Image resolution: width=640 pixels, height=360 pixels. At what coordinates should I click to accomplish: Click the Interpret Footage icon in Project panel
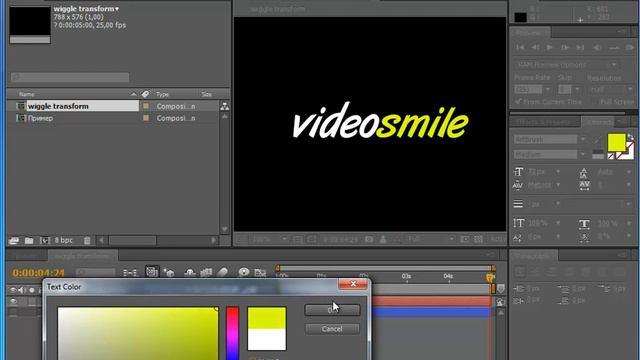click(x=13, y=241)
